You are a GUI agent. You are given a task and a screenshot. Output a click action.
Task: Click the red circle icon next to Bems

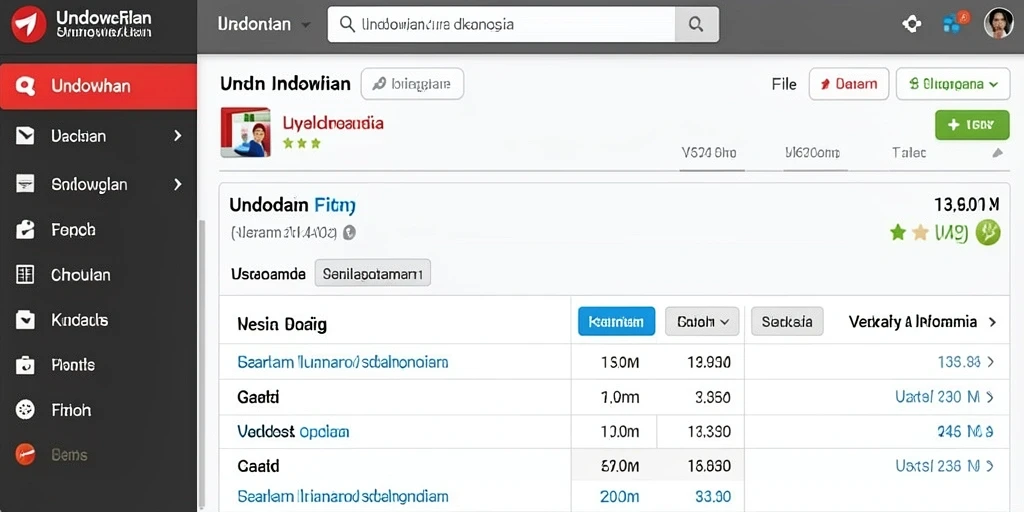25,455
